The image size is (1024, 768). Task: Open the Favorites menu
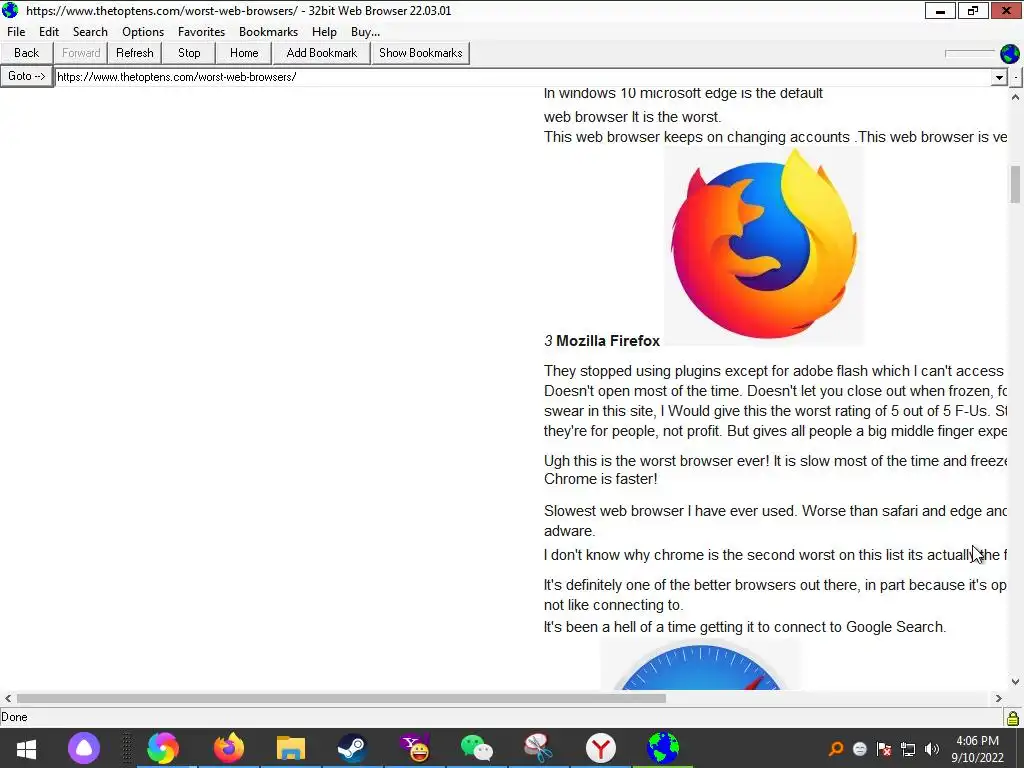point(201,32)
